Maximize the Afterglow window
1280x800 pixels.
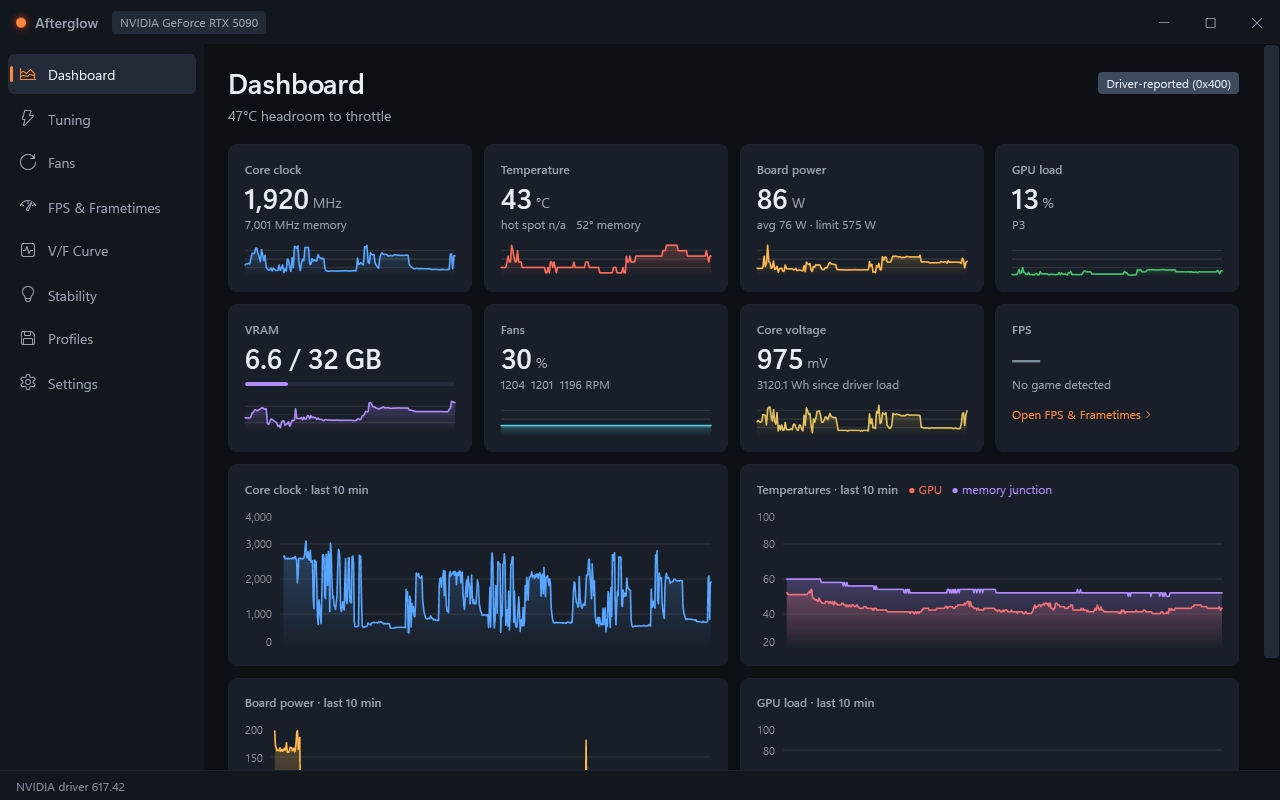pos(1210,23)
